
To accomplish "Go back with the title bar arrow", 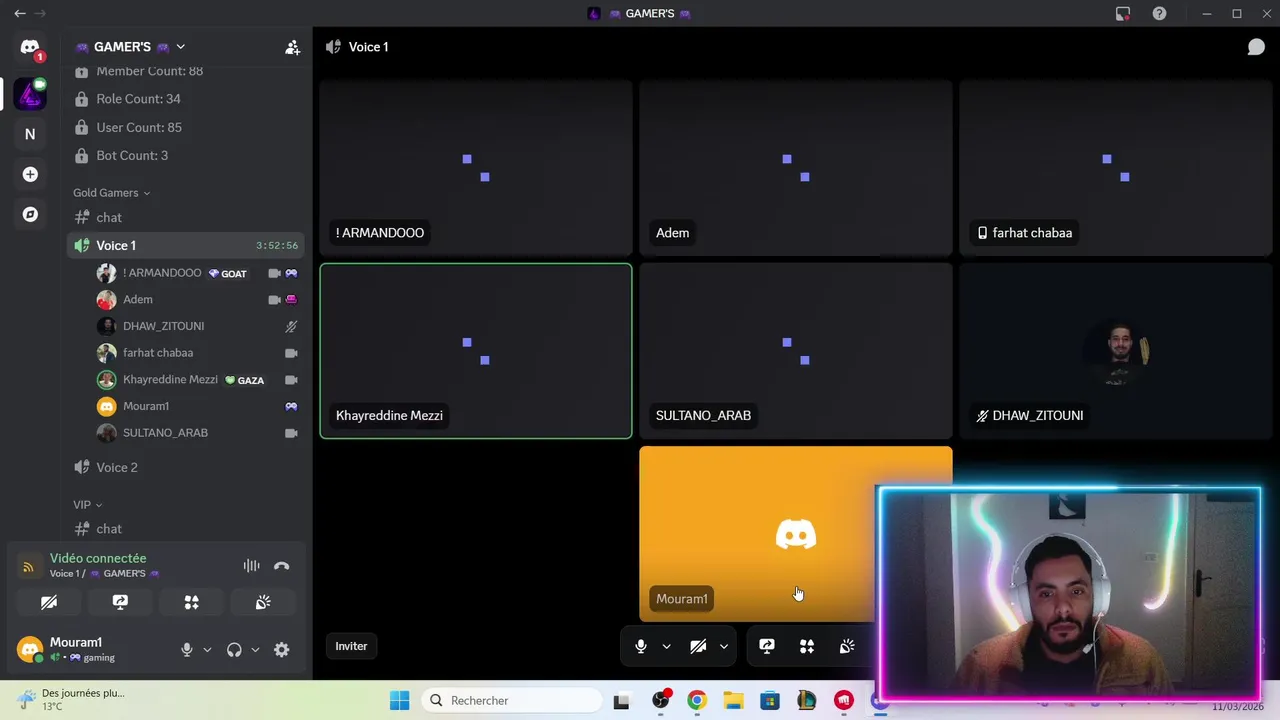I will [x=20, y=13].
